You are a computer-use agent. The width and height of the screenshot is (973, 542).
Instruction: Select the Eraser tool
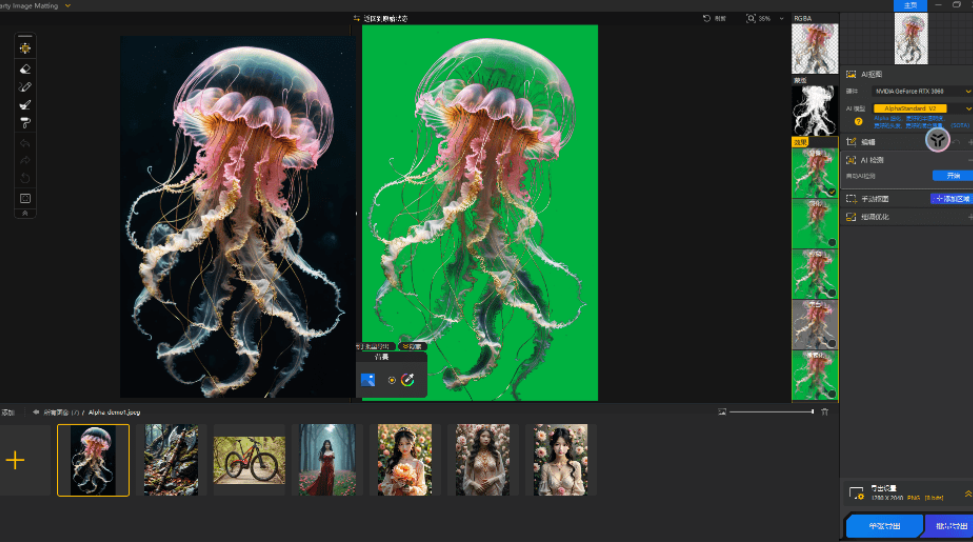point(25,69)
